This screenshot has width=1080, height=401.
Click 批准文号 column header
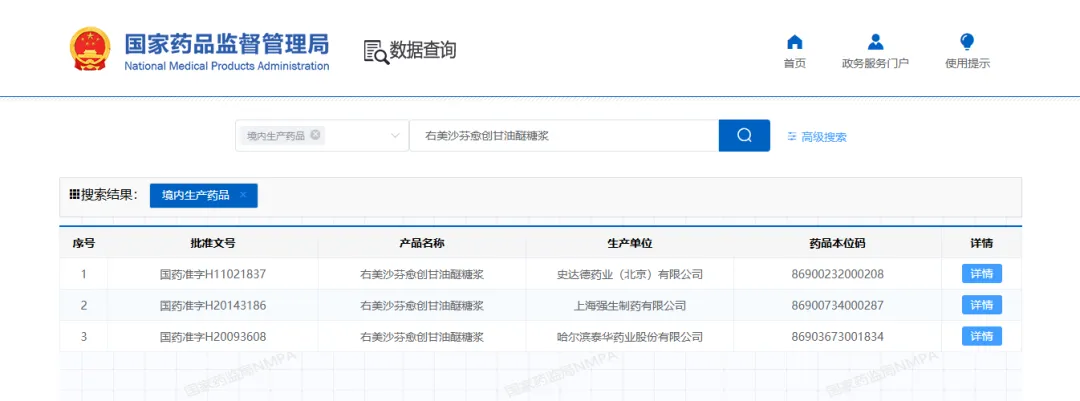(x=213, y=243)
